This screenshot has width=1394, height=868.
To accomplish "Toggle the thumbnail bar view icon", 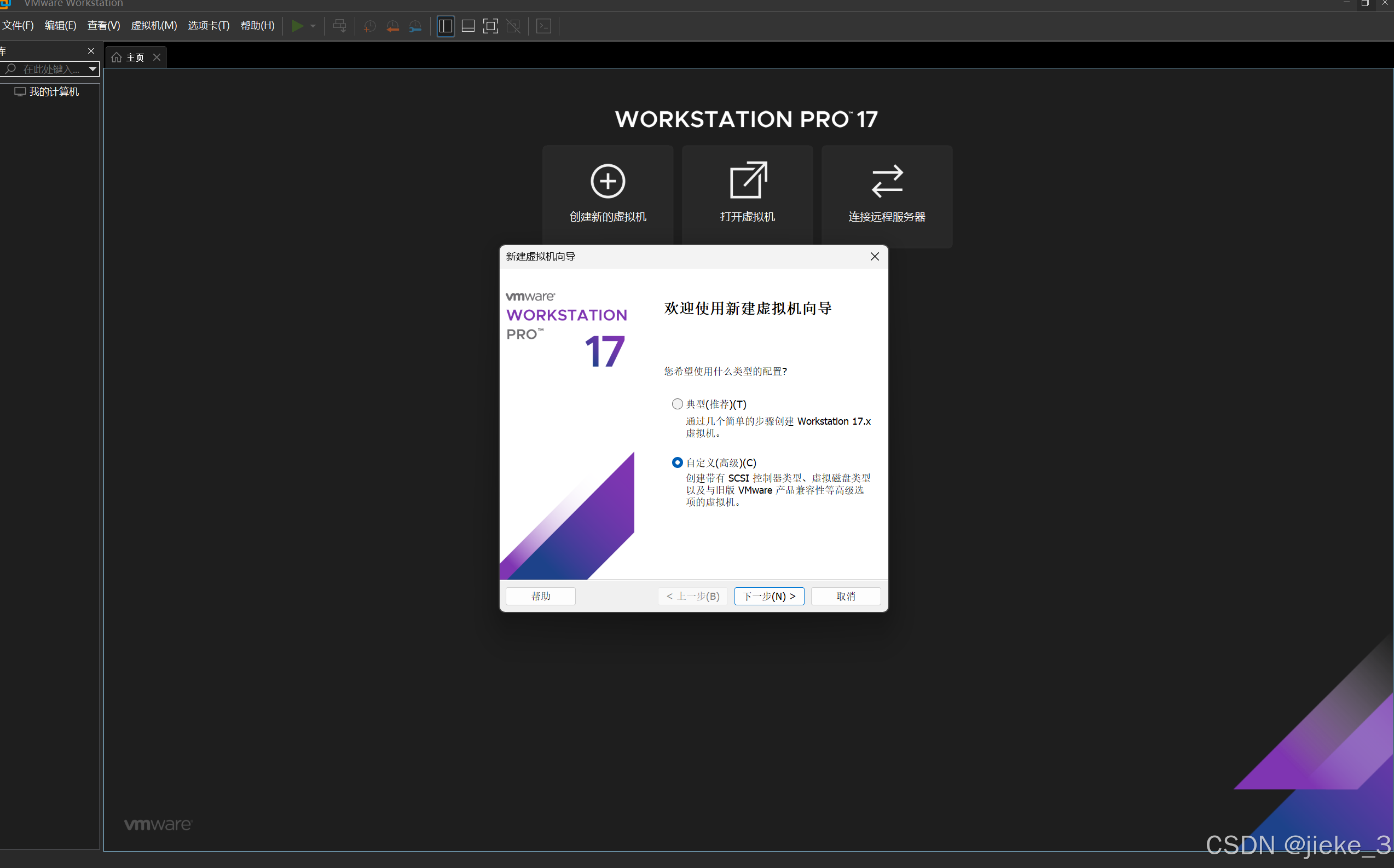I will [468, 26].
